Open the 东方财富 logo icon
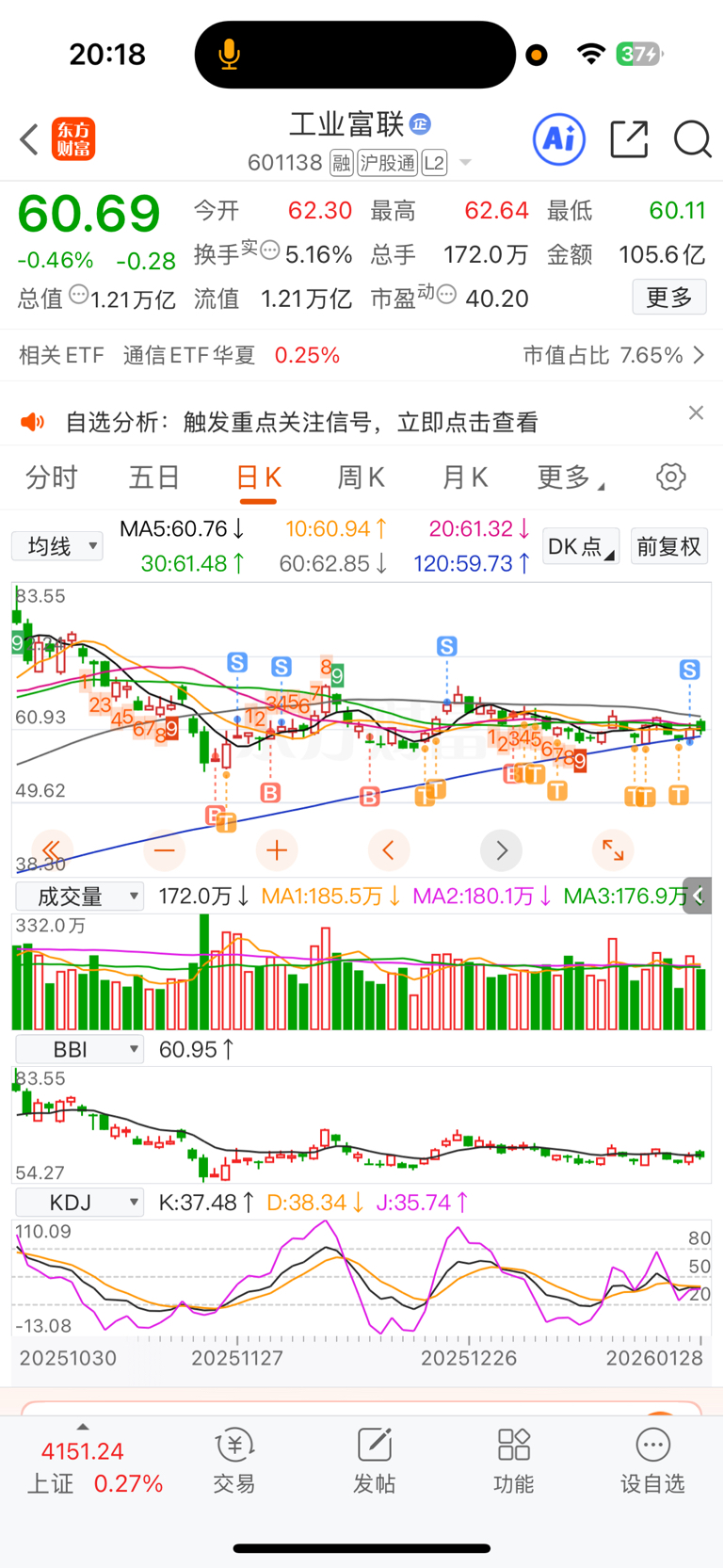This screenshot has width=724, height=1568. (73, 139)
